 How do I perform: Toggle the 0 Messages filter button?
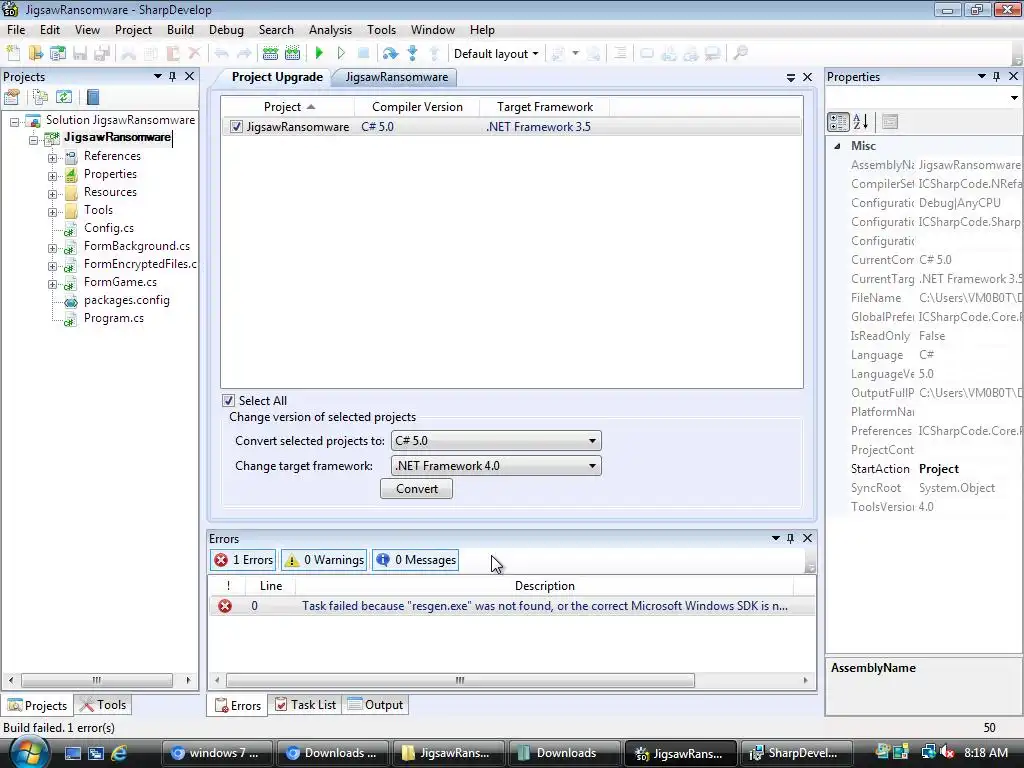[x=415, y=560]
